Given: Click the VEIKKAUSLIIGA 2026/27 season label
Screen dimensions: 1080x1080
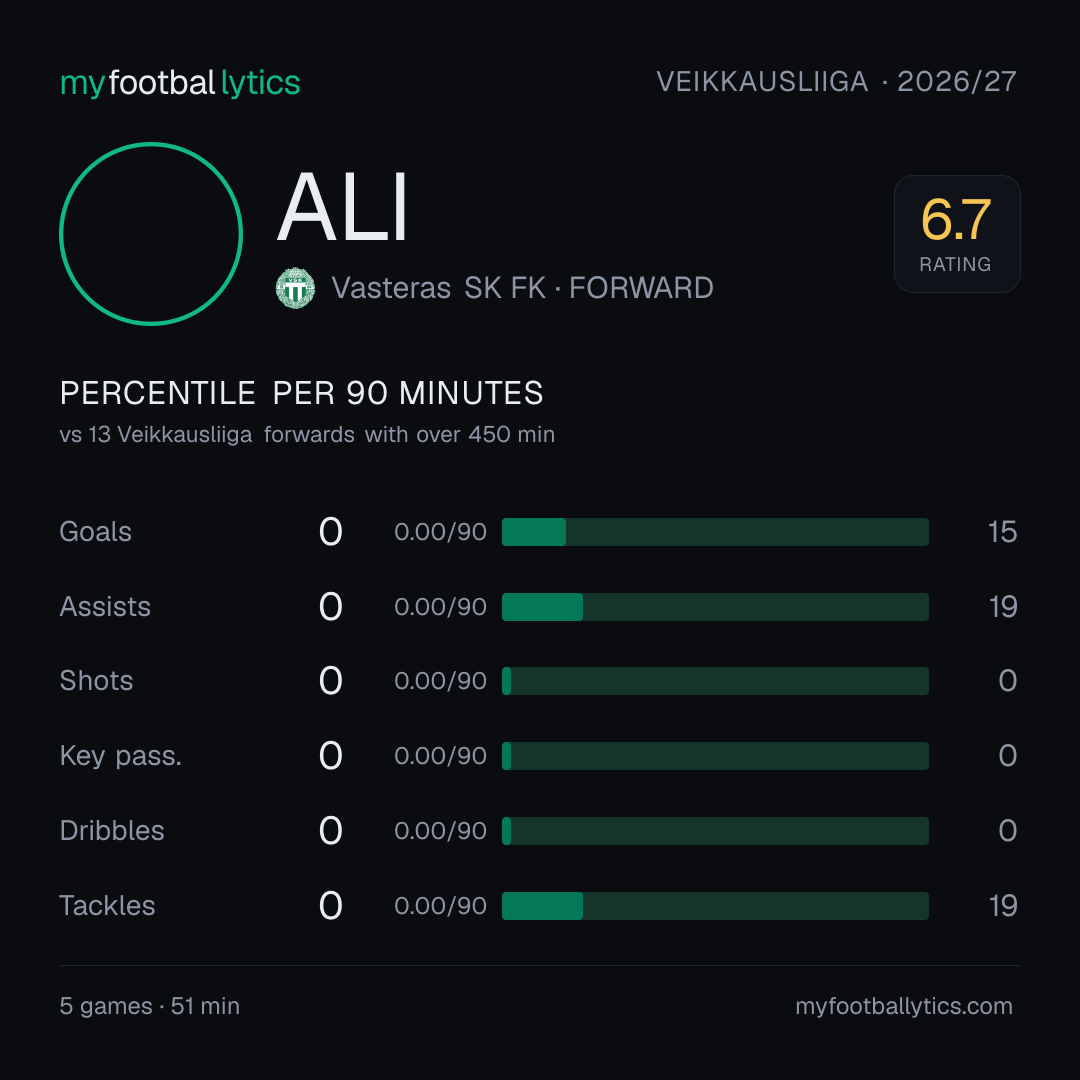Looking at the screenshot, I should (836, 82).
